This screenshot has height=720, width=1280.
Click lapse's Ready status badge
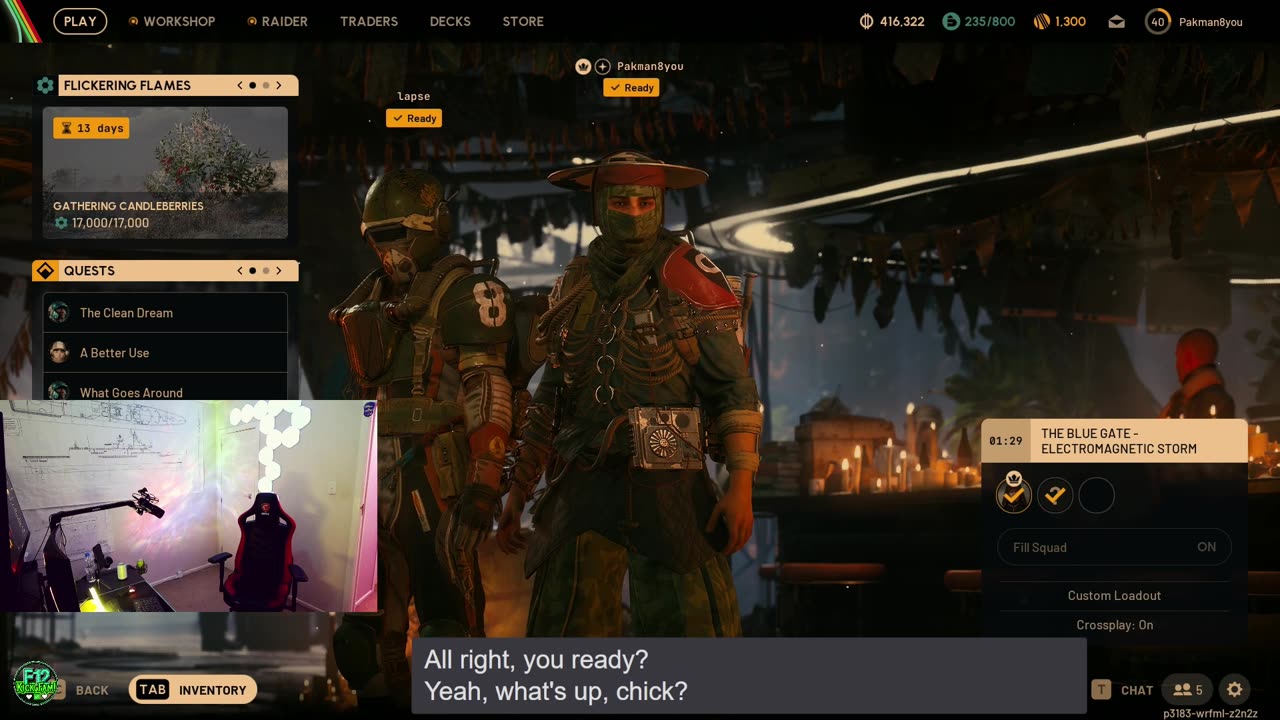coord(414,118)
